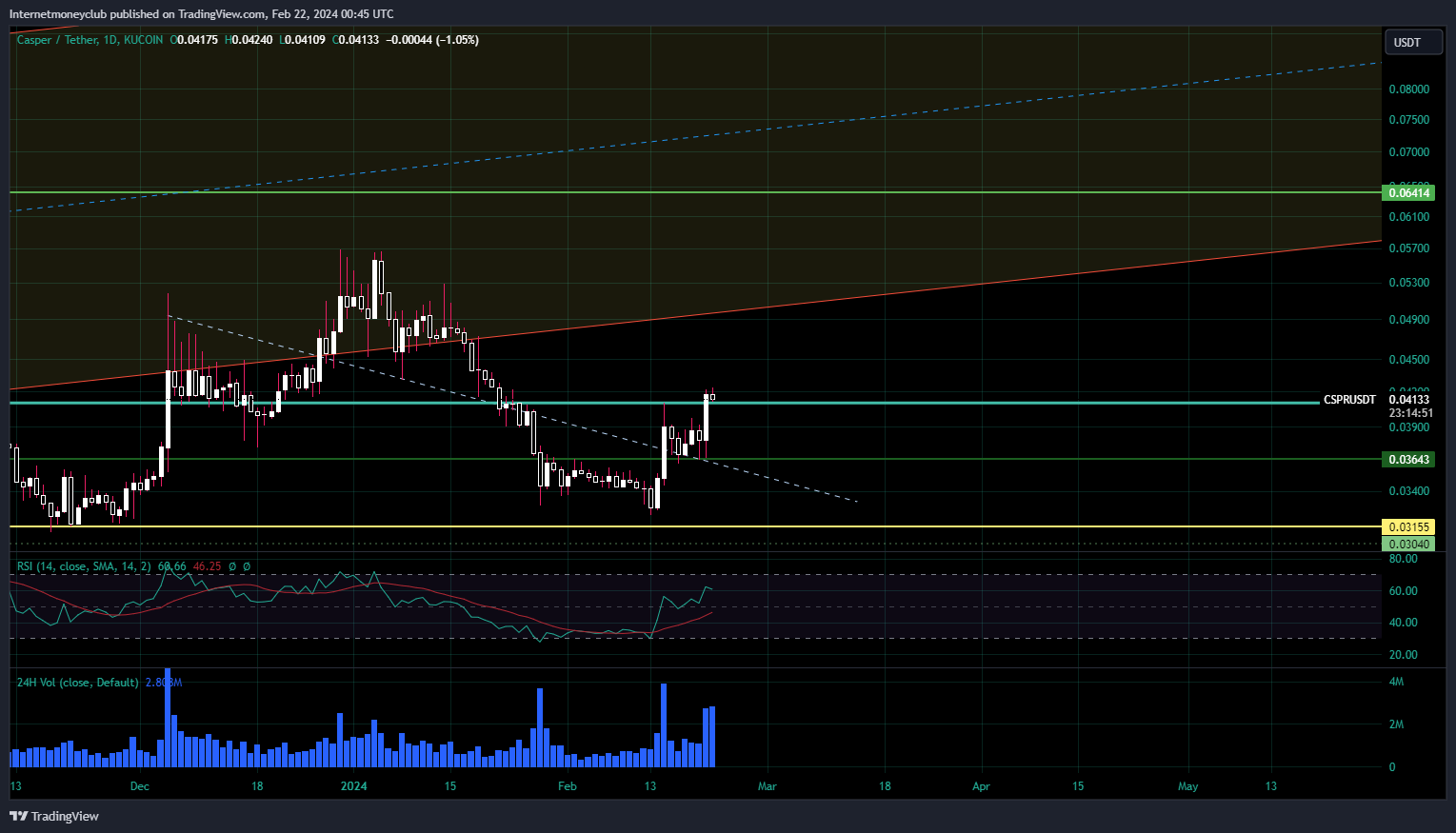Click 0.04900 on the price axis
Image resolution: width=1456 pixels, height=833 pixels.
pos(1409,320)
